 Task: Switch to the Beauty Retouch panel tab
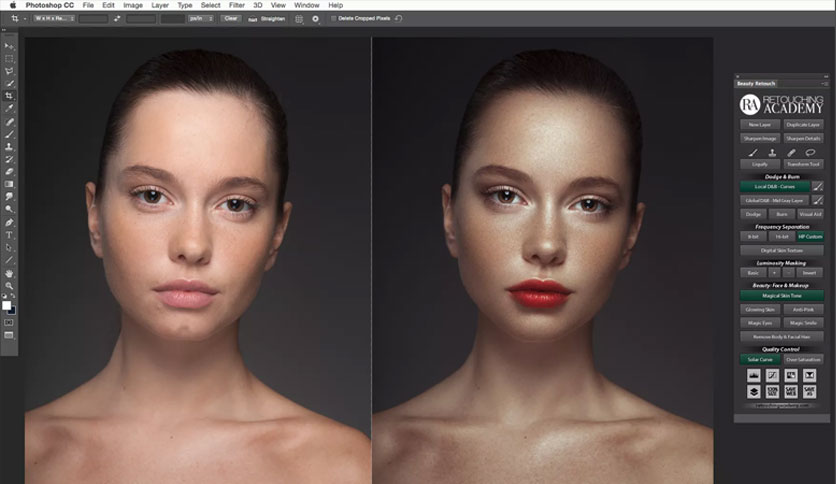[756, 84]
